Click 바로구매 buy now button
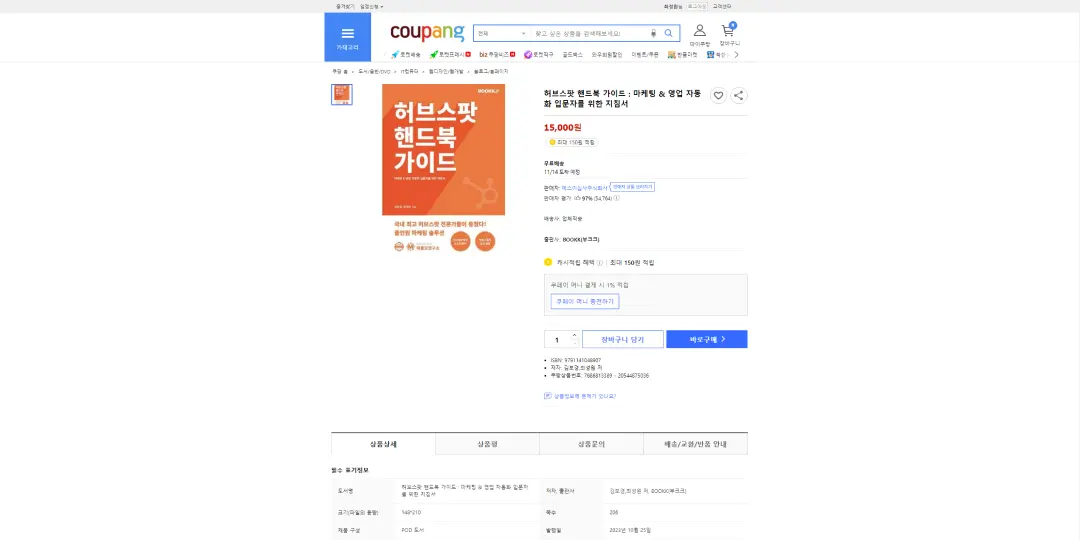Screen dimensions: 1080x540 pyautogui.click(x=707, y=340)
